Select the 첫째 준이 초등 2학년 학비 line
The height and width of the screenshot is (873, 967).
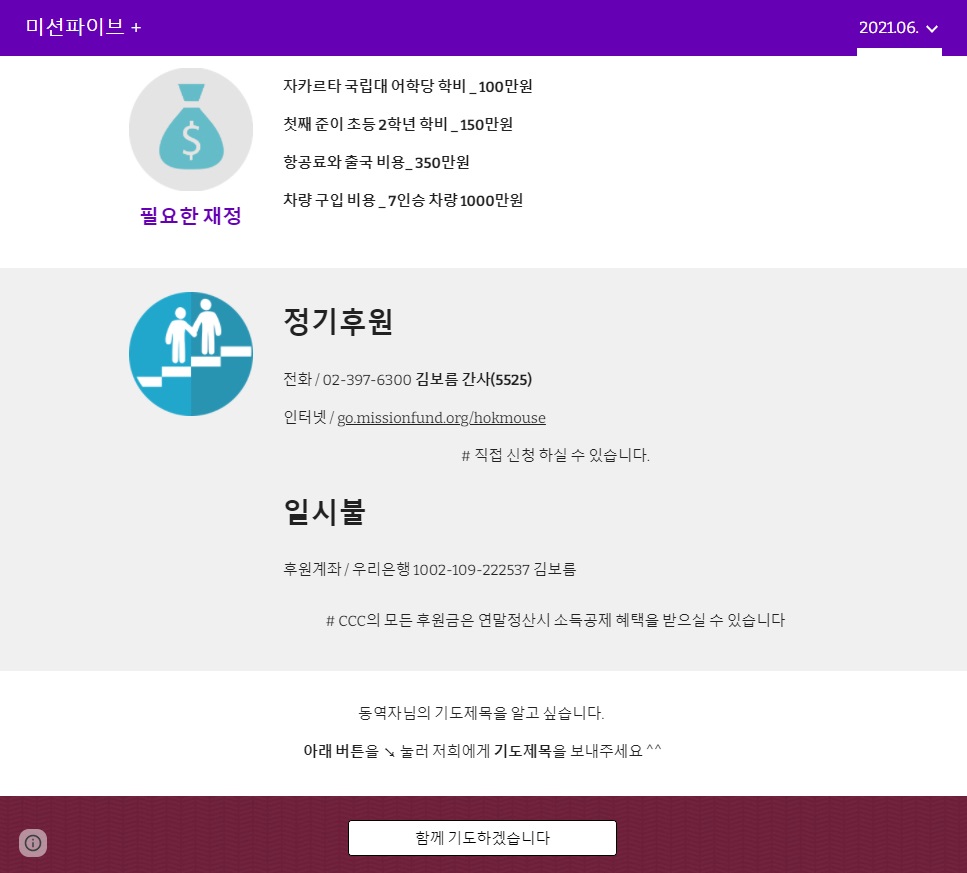click(398, 125)
